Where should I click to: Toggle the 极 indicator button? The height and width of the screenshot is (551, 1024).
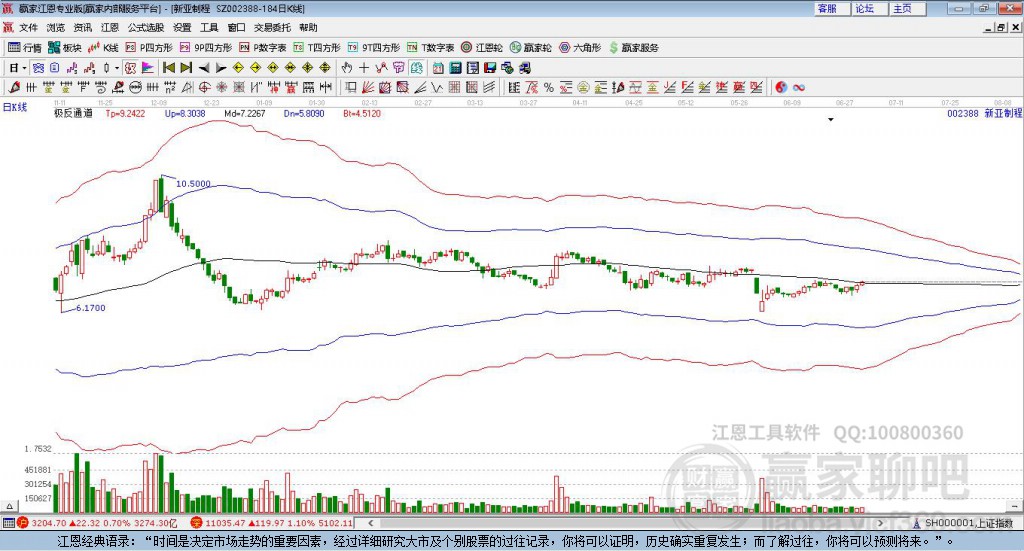click(131, 68)
